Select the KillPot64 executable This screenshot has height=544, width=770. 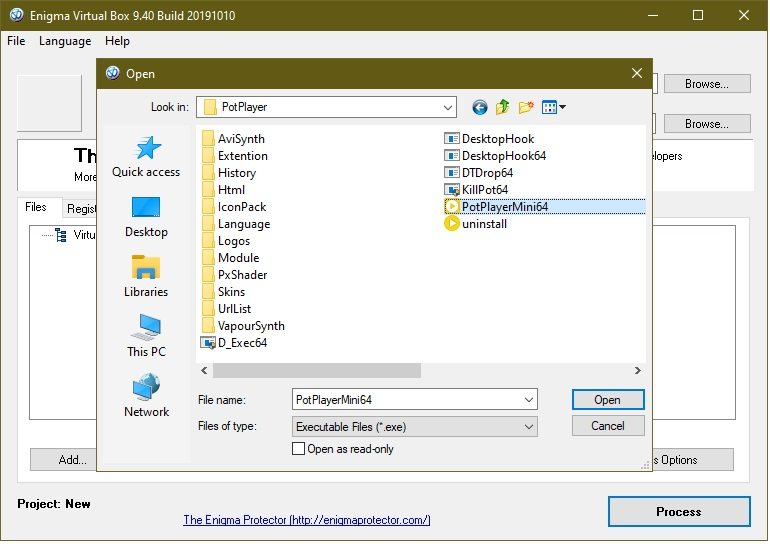[476, 190]
